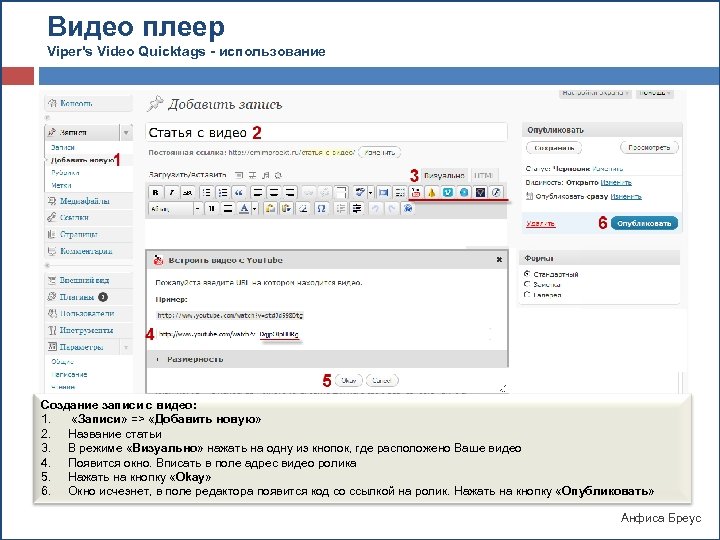This screenshot has width=720, height=540.
Task: Open the paragraph format dropdown
Action: (x=175, y=209)
